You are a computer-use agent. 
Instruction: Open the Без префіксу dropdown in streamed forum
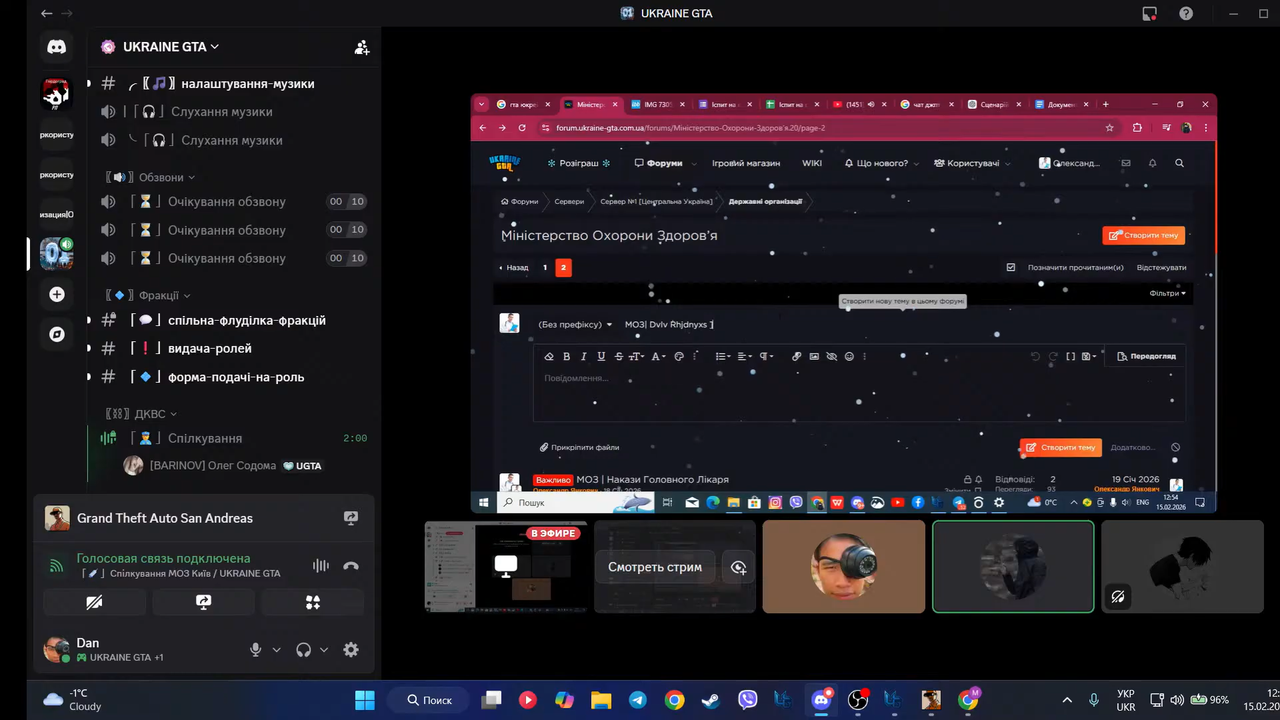click(575, 324)
